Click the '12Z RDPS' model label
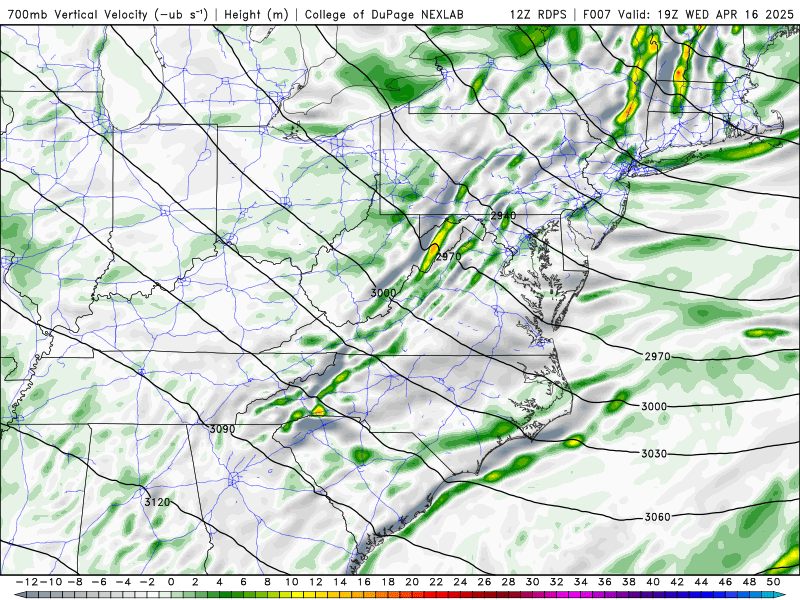This screenshot has width=800, height=600. pyautogui.click(x=538, y=15)
